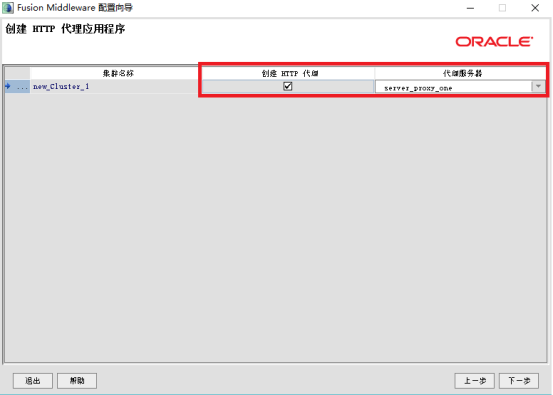Image resolution: width=553 pixels, height=395 pixels.
Task: Click the blue row arrow indicator icon
Action: pos(8,86)
